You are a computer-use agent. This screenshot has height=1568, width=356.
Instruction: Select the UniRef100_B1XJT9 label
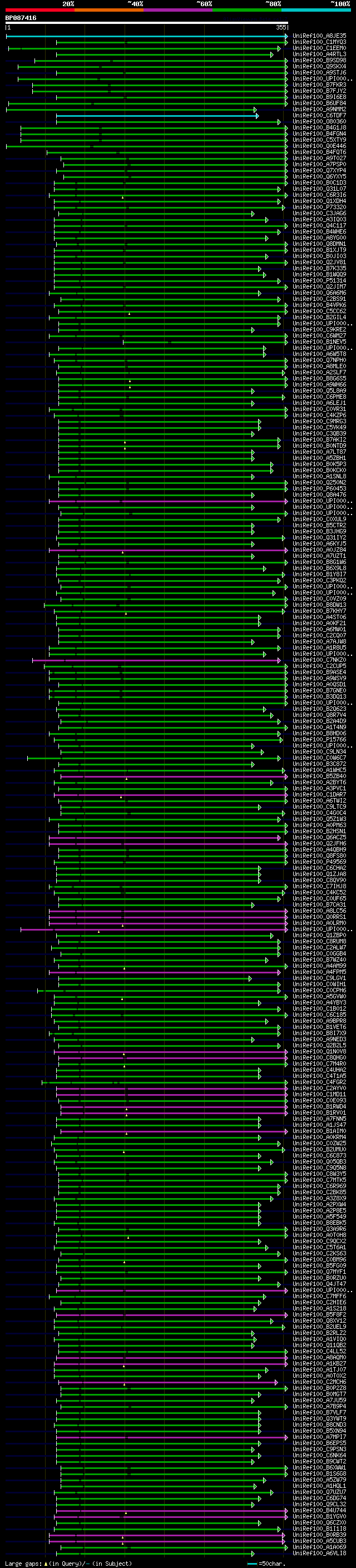coord(319,250)
